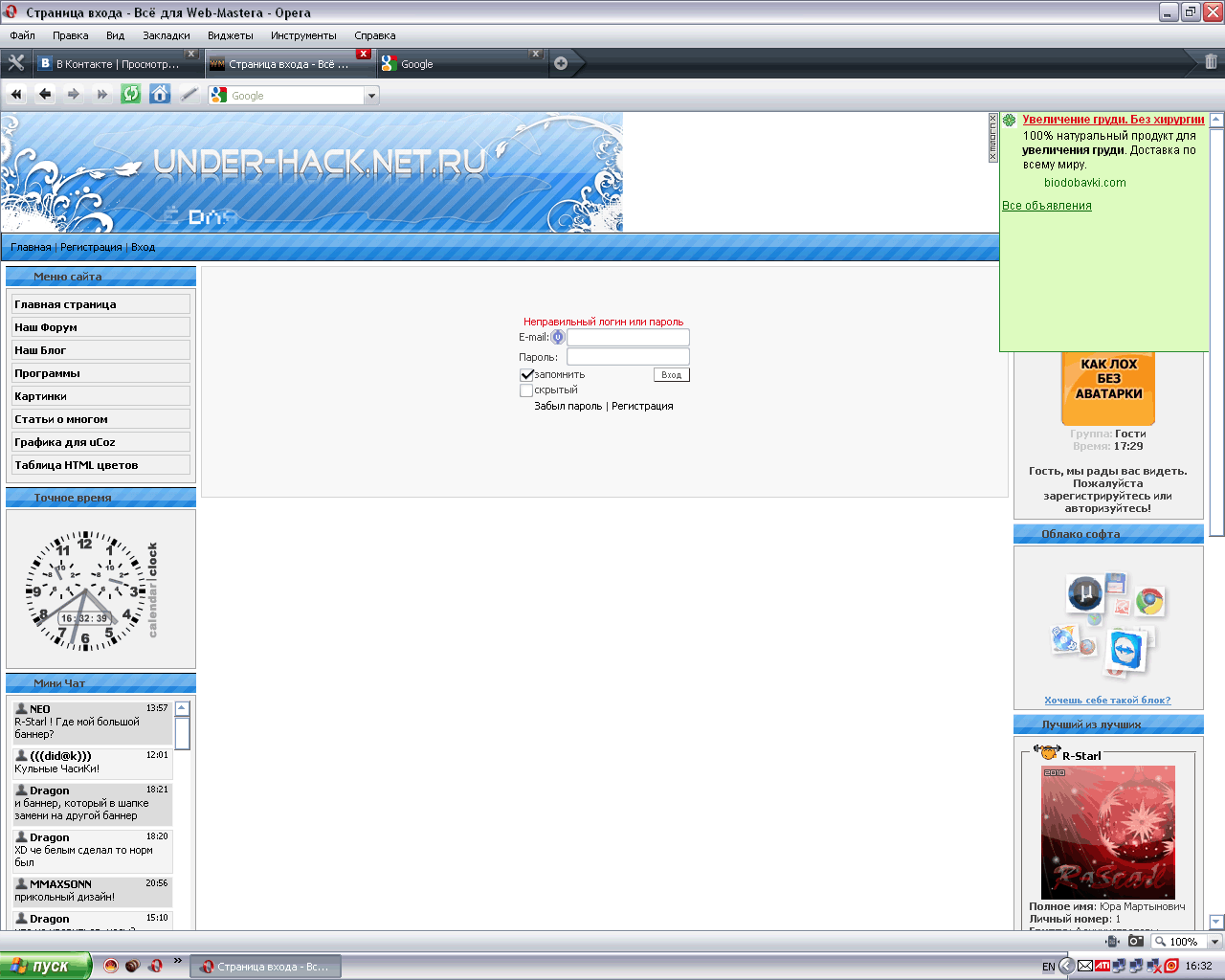Go to the Home page icon
Image resolution: width=1225 pixels, height=980 pixels.
tap(160, 94)
